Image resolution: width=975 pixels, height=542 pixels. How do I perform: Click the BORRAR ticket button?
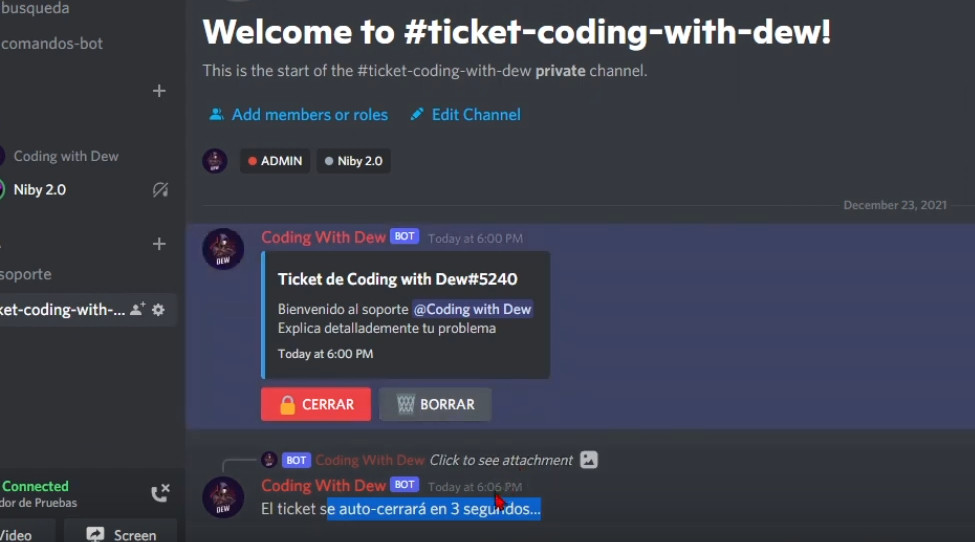click(x=435, y=404)
